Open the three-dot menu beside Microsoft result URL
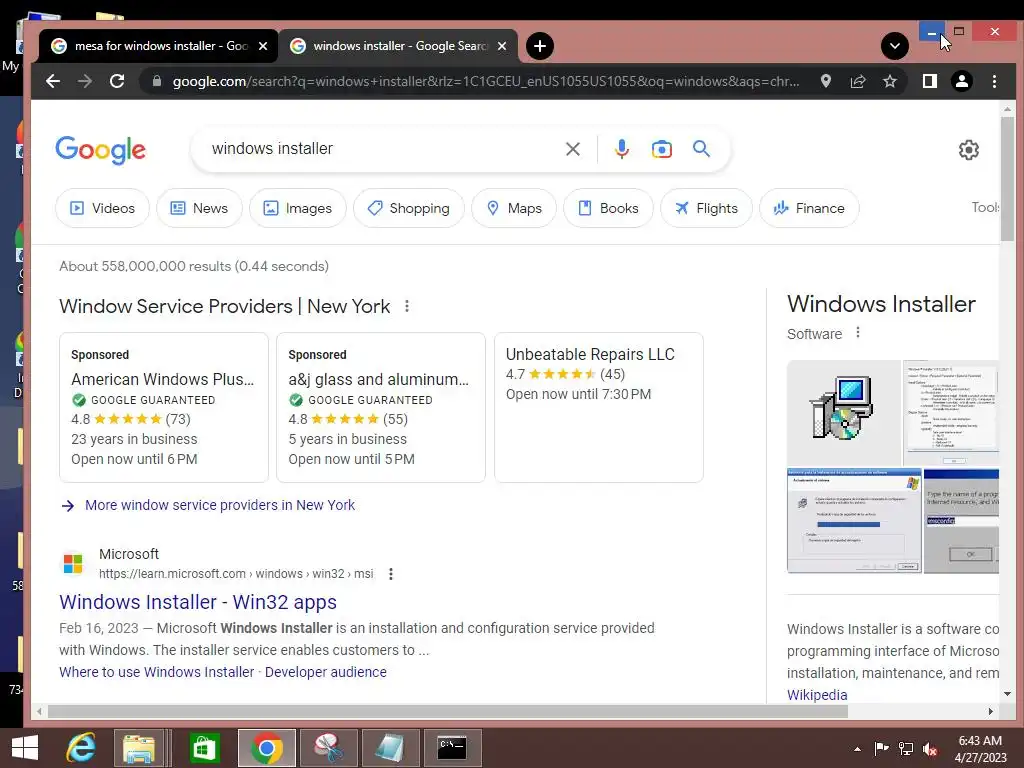This screenshot has height=768, width=1024. (391, 574)
